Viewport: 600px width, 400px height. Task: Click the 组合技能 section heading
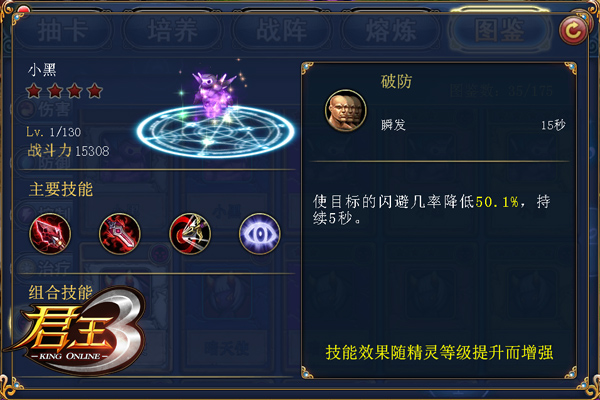(x=60, y=293)
